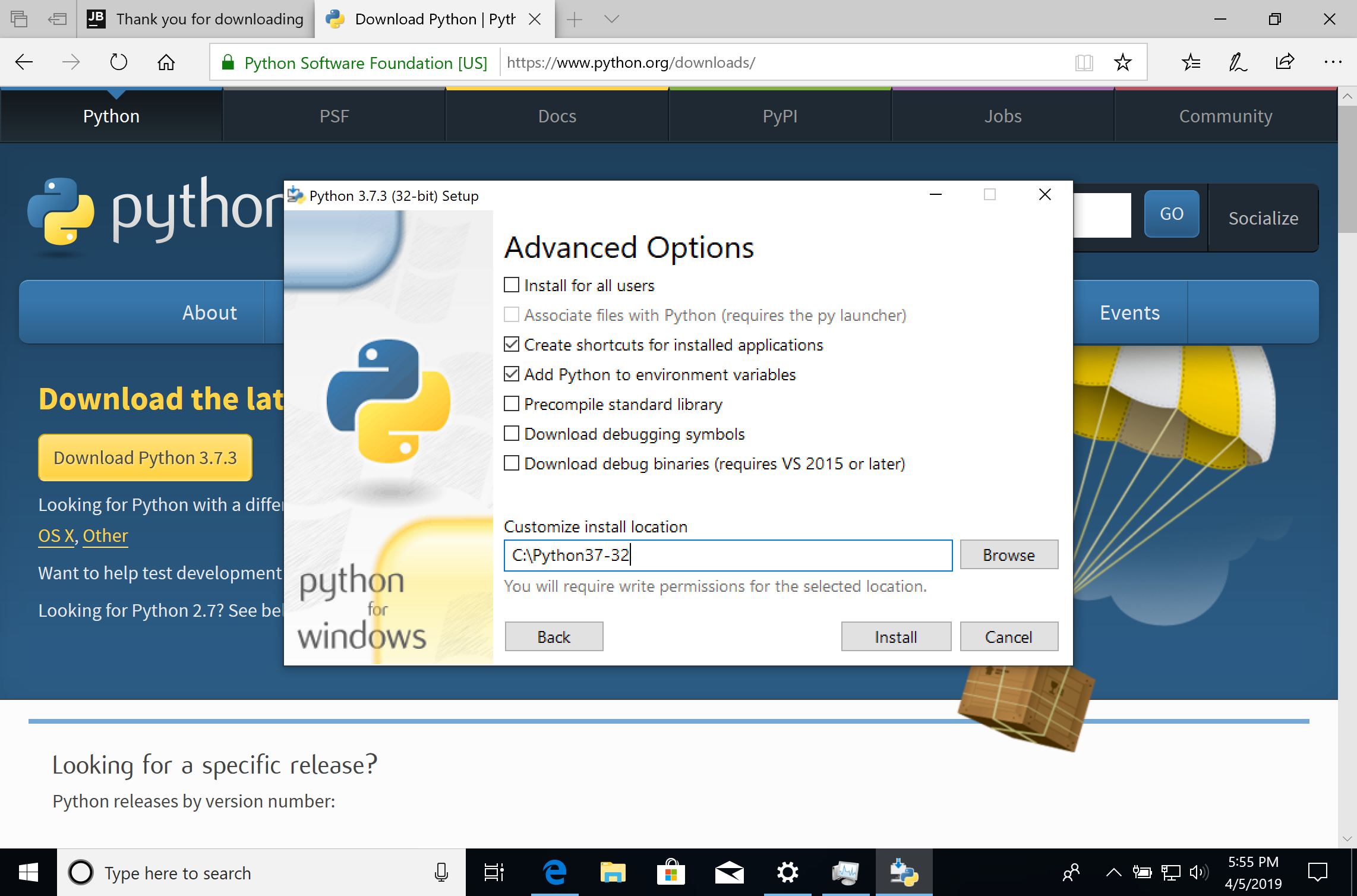Click the Back button in setup wizard
The width and height of the screenshot is (1357, 896).
[x=553, y=637]
